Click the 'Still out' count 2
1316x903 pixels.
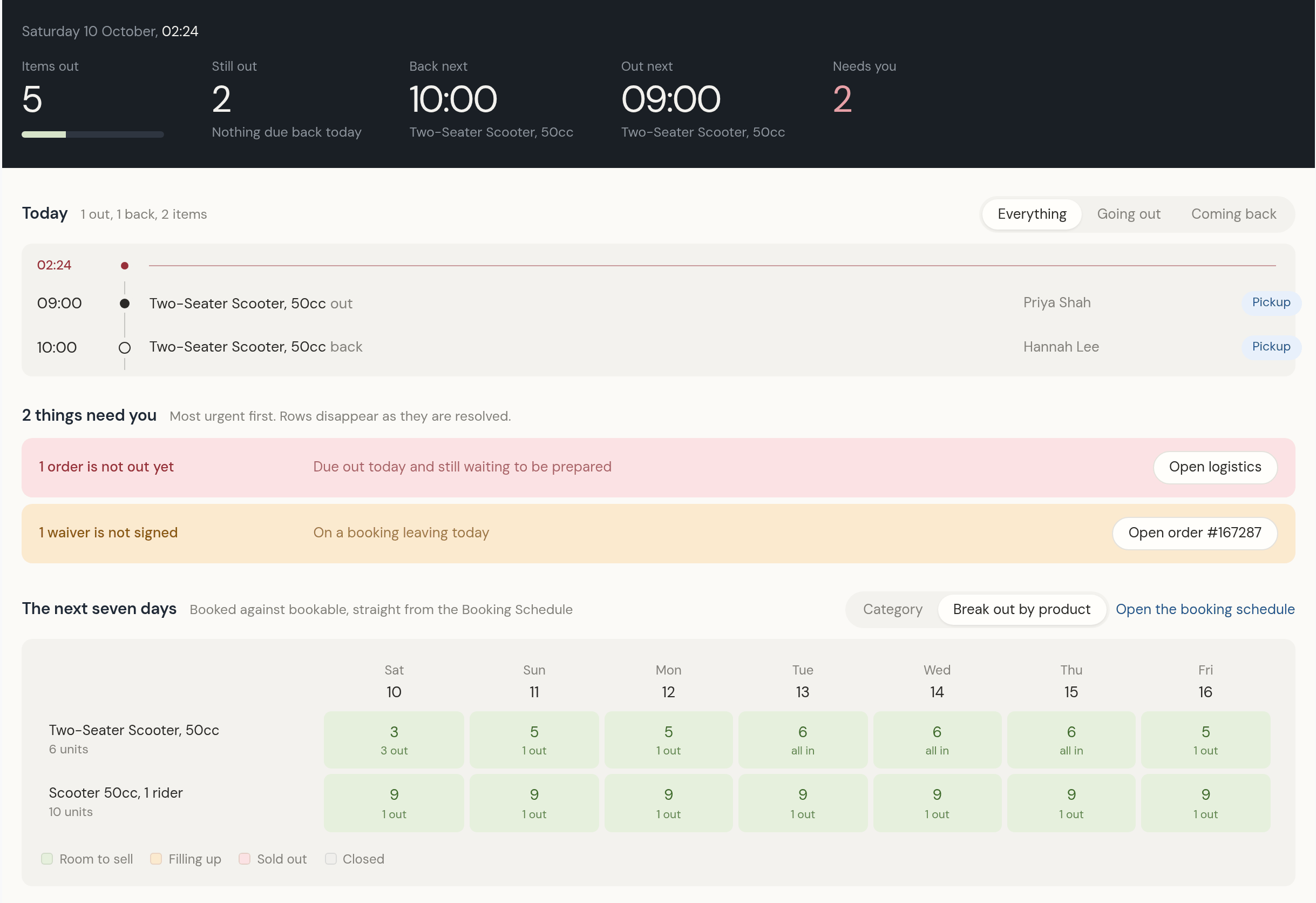click(x=221, y=99)
